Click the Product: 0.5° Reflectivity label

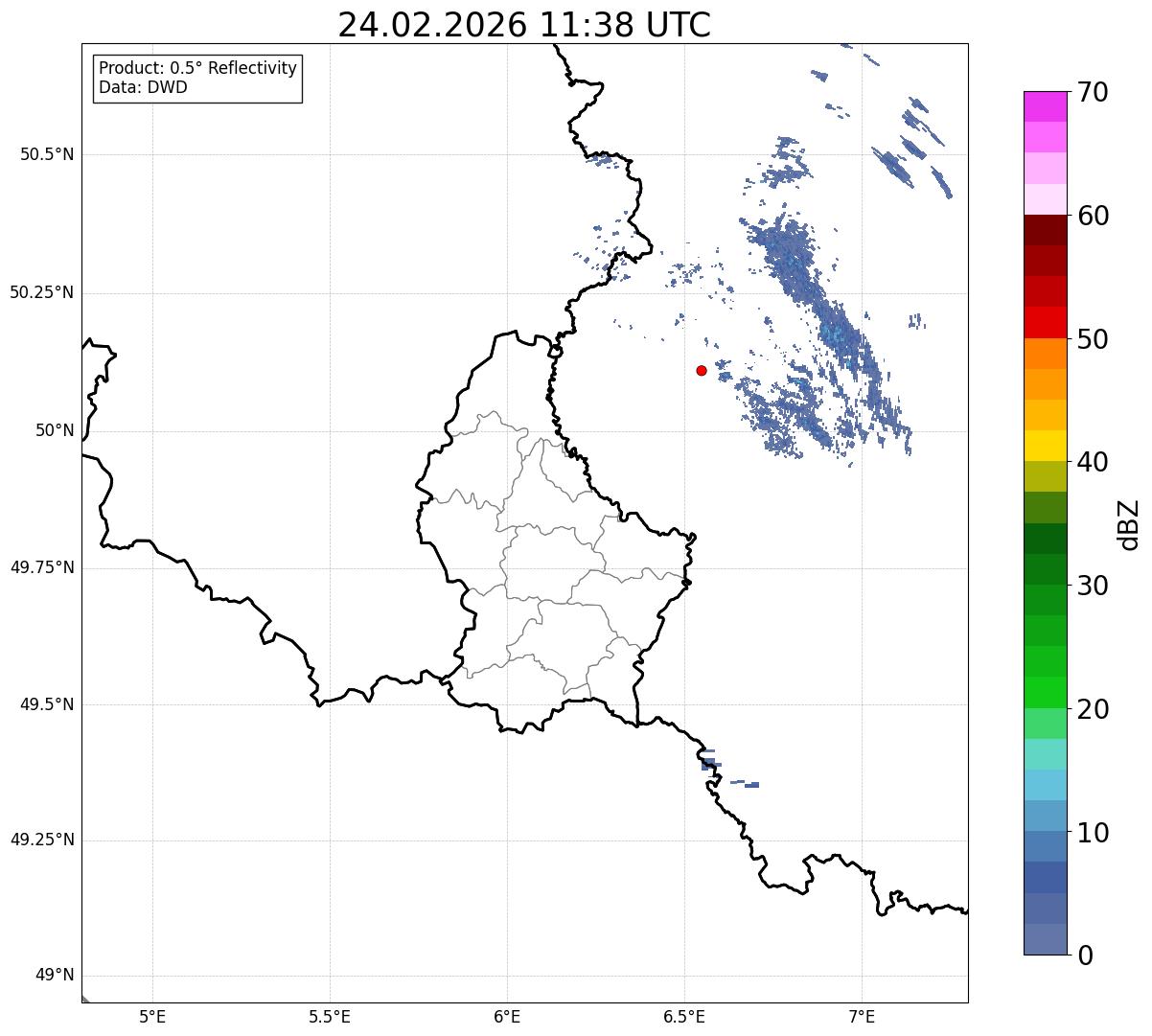(197, 69)
